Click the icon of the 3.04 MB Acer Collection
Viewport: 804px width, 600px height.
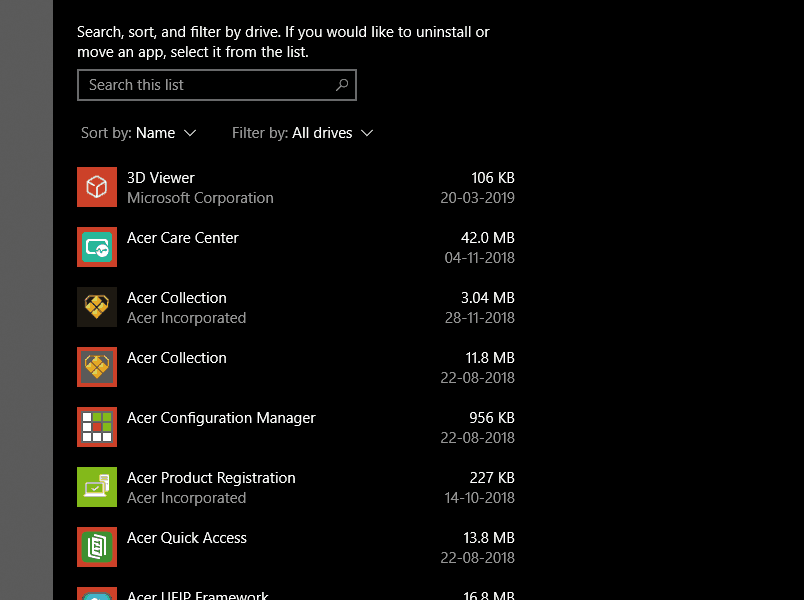(x=97, y=307)
